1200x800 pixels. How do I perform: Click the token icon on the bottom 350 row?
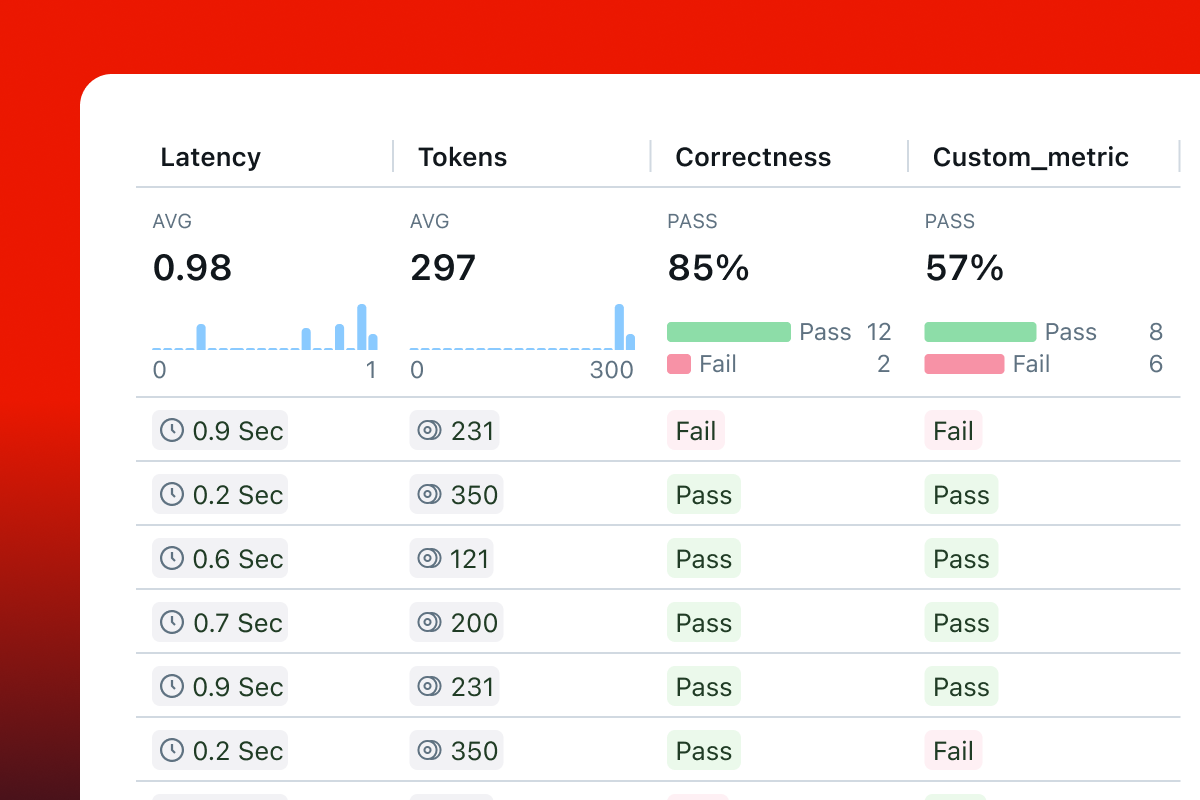pyautogui.click(x=427, y=750)
